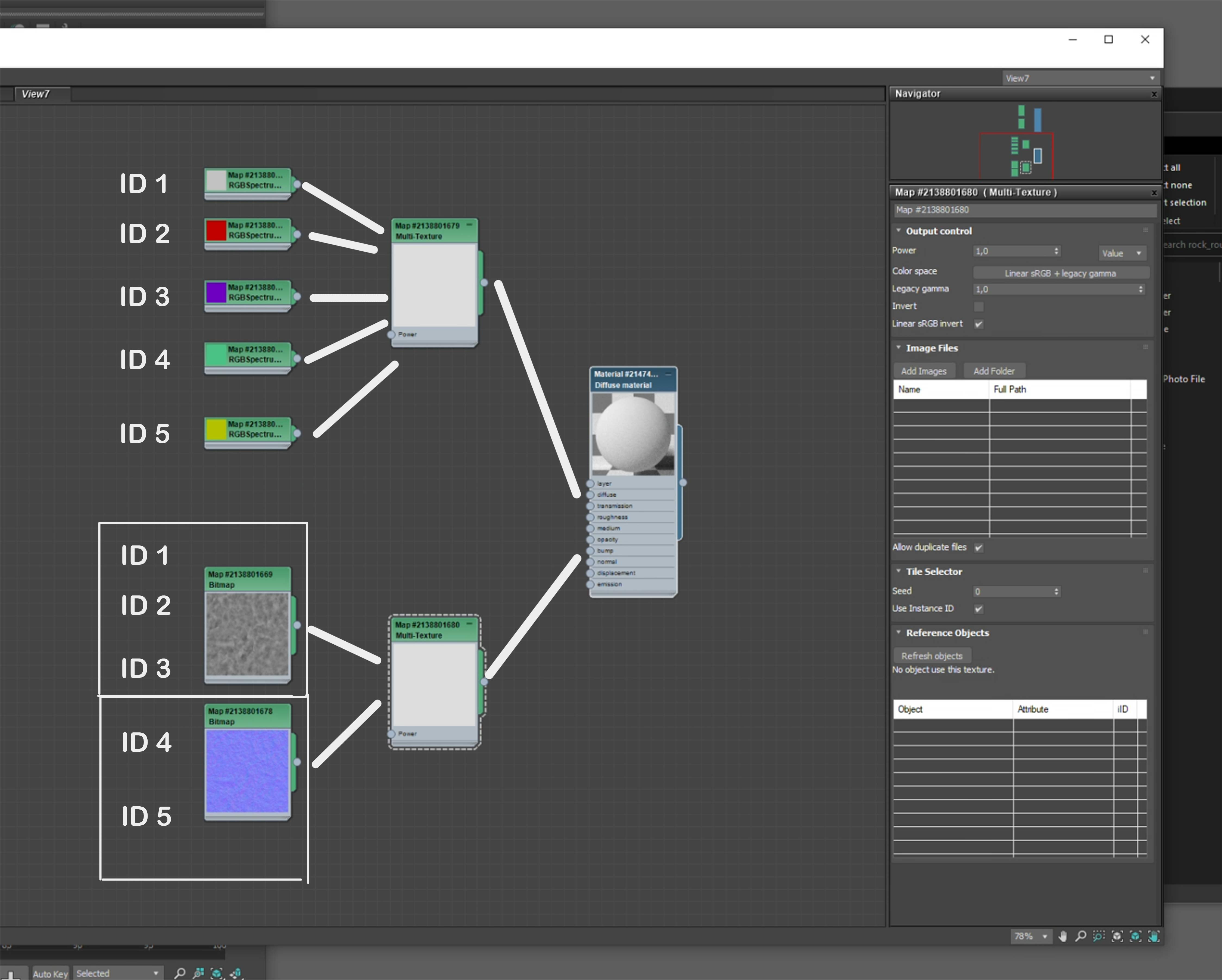The image size is (1222, 980).
Task: Activate Zoom Region tool
Action: 1099,936
